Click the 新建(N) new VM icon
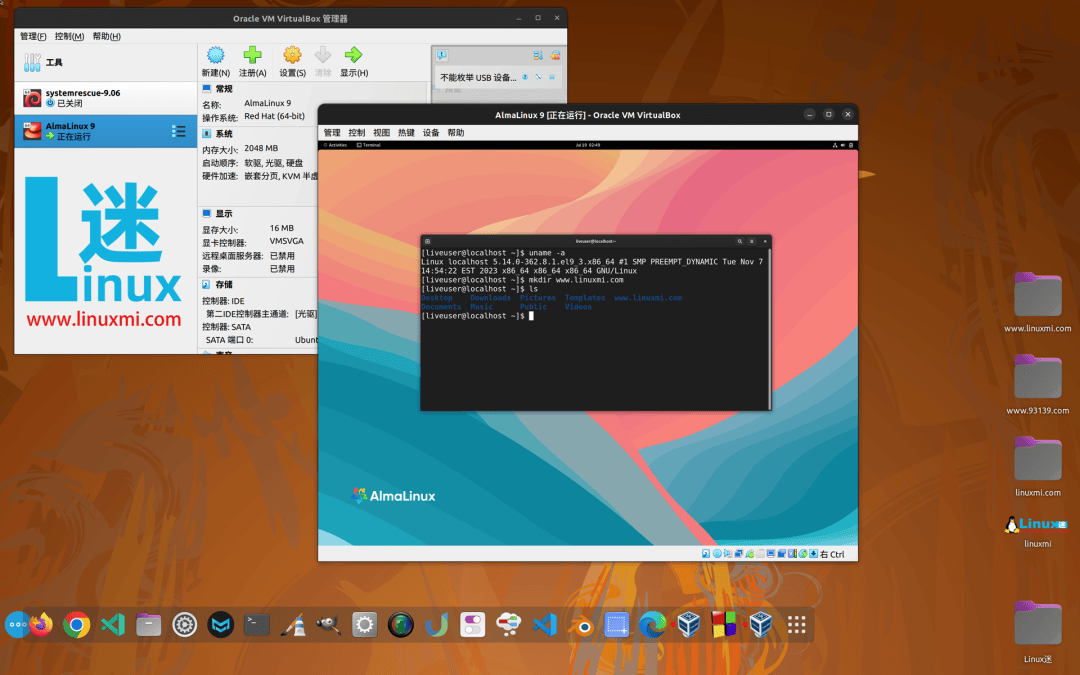The width and height of the screenshot is (1080, 675). (x=215, y=56)
